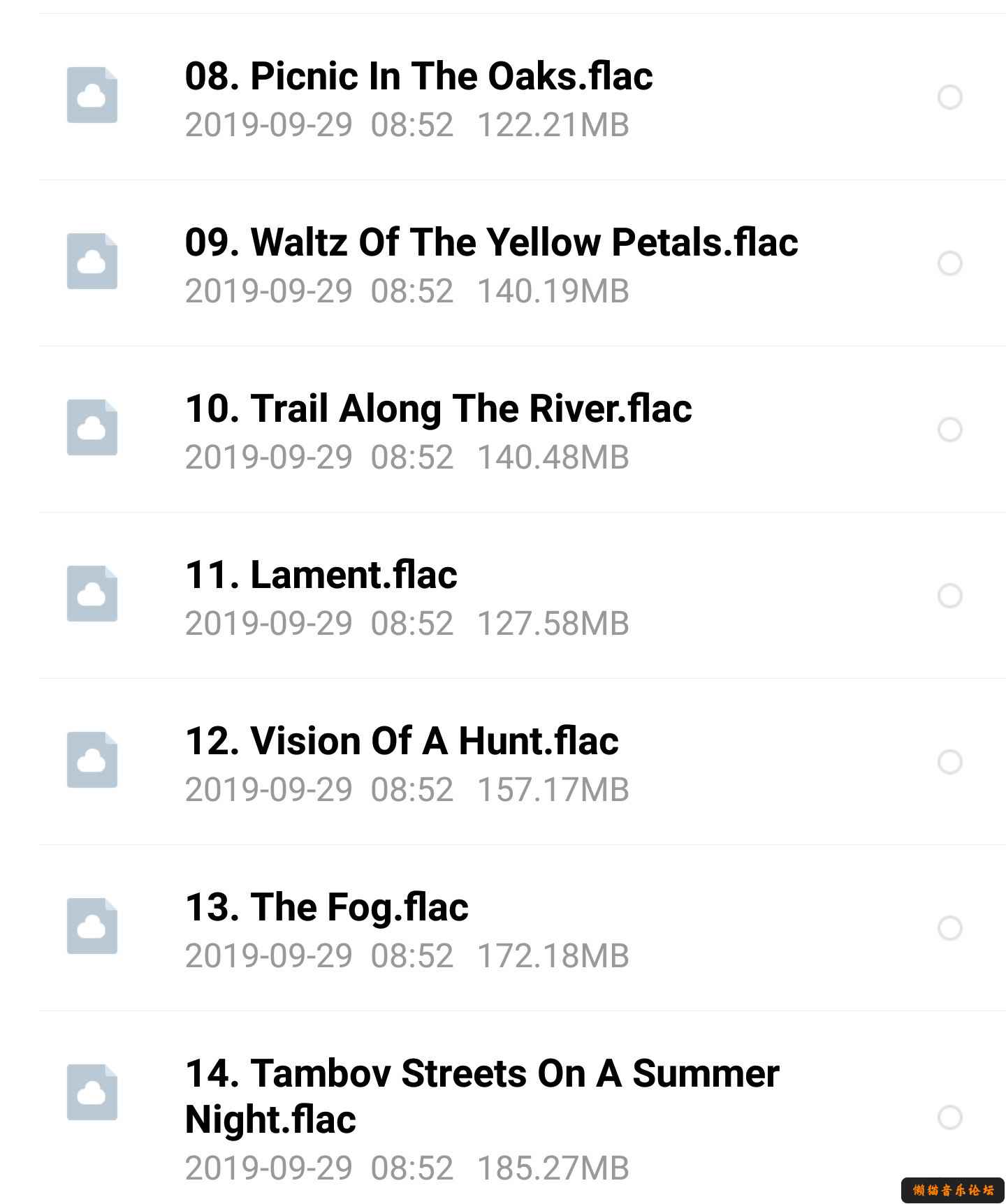Tick the selection circle for Trail Along The River
The width and height of the screenshot is (1006, 1204).
pyautogui.click(x=949, y=430)
